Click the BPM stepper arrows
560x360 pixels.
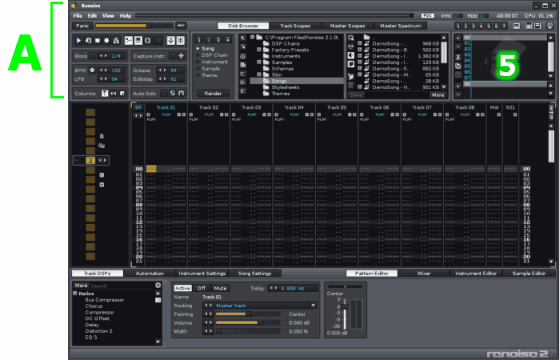(x=103, y=70)
